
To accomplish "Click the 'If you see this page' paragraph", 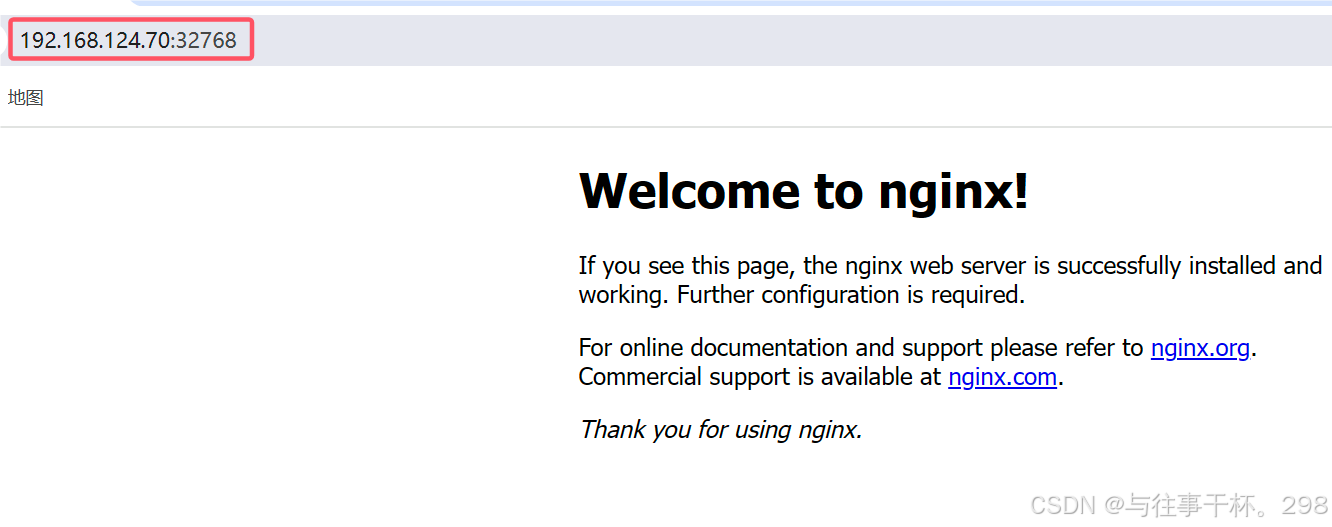I will click(950, 280).
